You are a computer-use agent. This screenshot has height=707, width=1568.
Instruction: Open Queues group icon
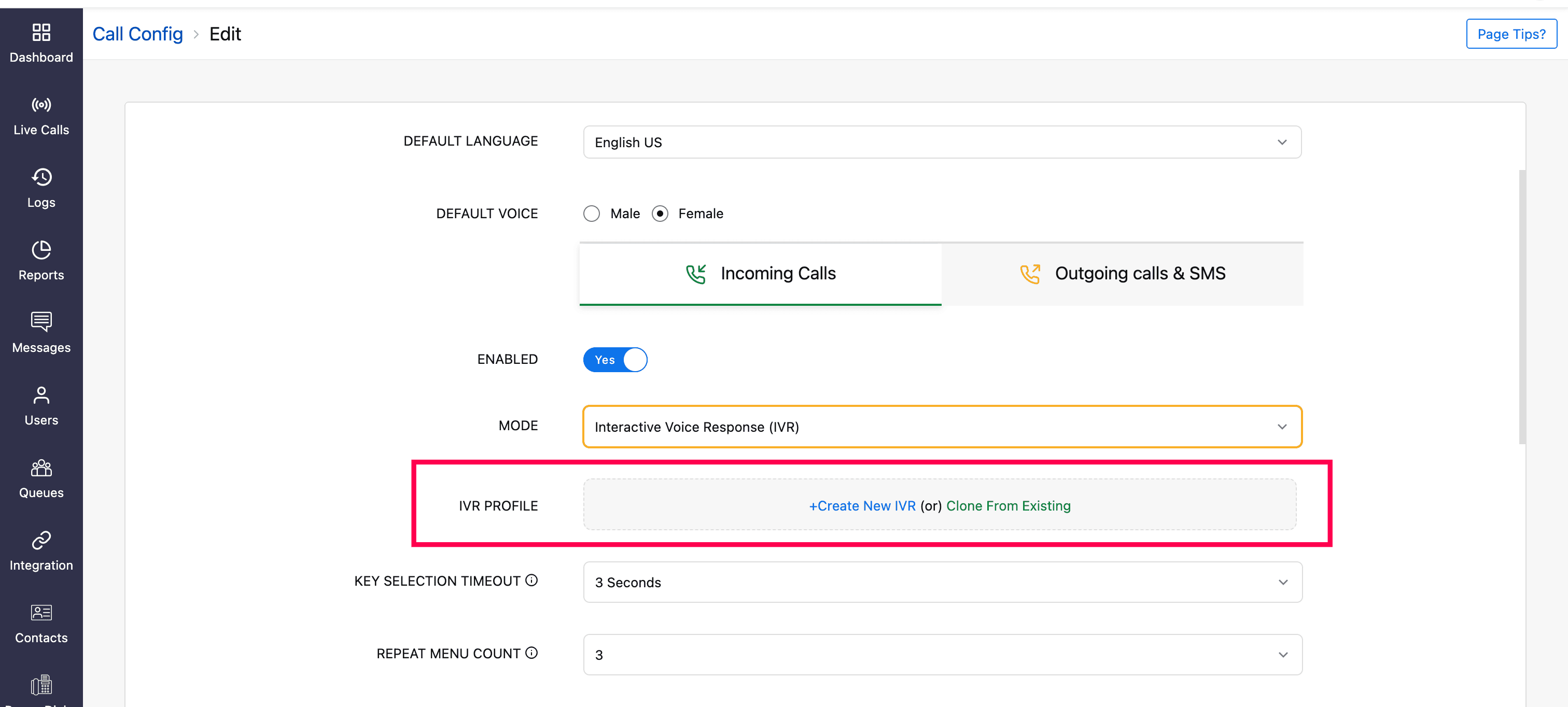point(41,468)
